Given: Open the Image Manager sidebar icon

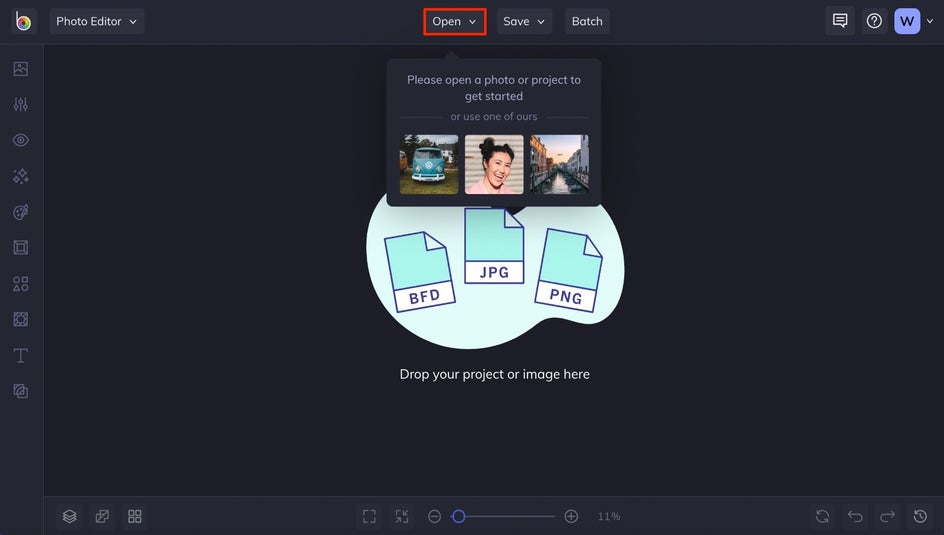Looking at the screenshot, I should click(20, 69).
